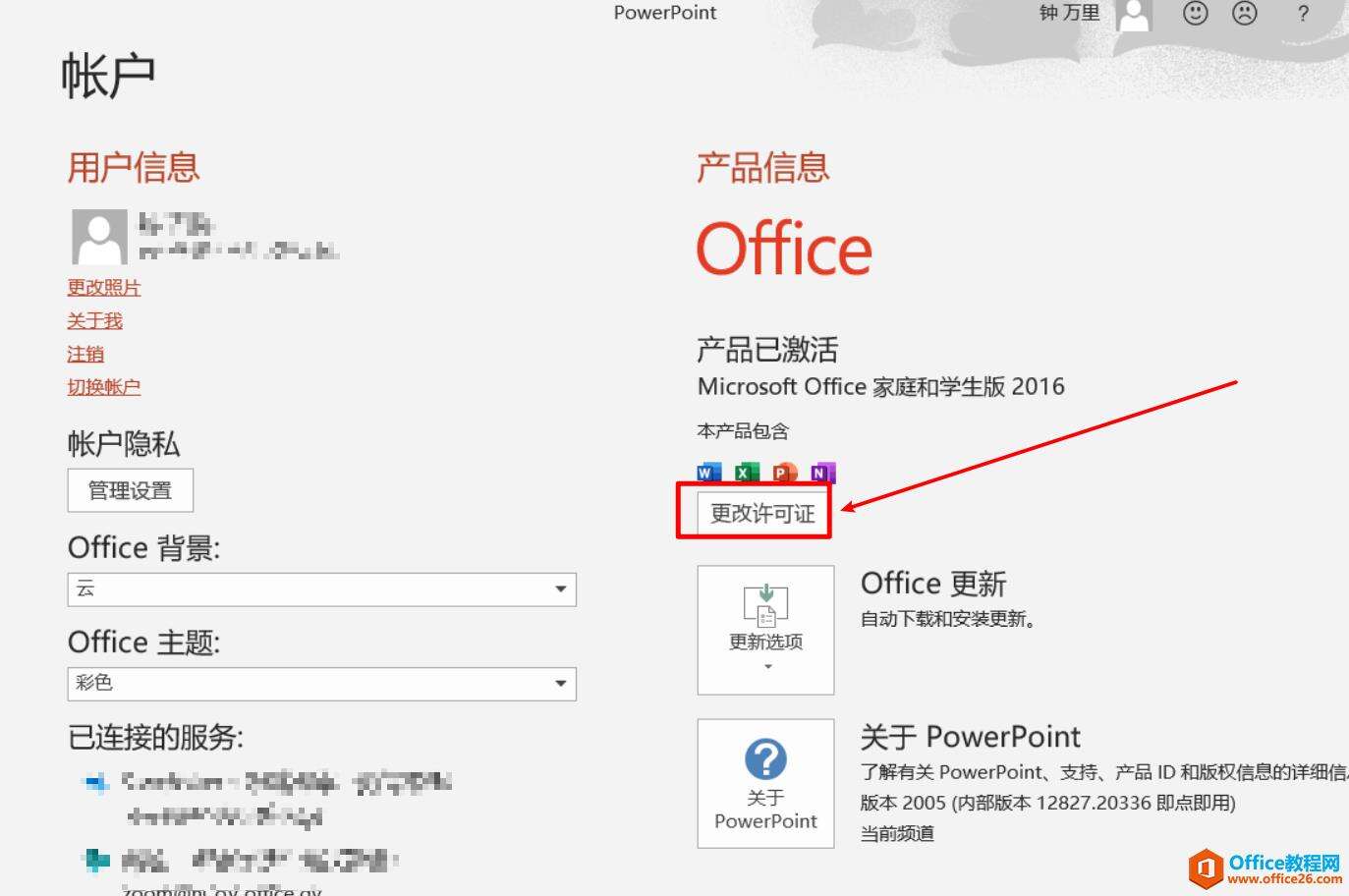Expand the 更新选项 update options button

pos(765,630)
